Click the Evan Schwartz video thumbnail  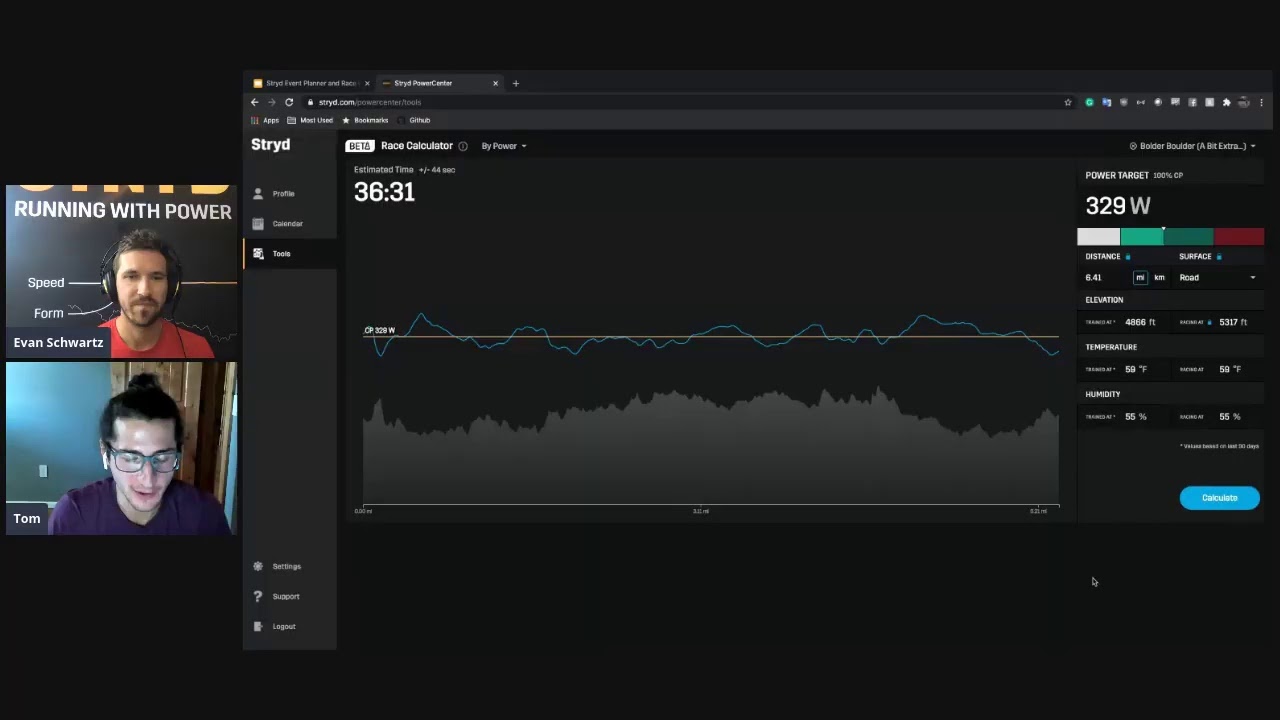(121, 271)
